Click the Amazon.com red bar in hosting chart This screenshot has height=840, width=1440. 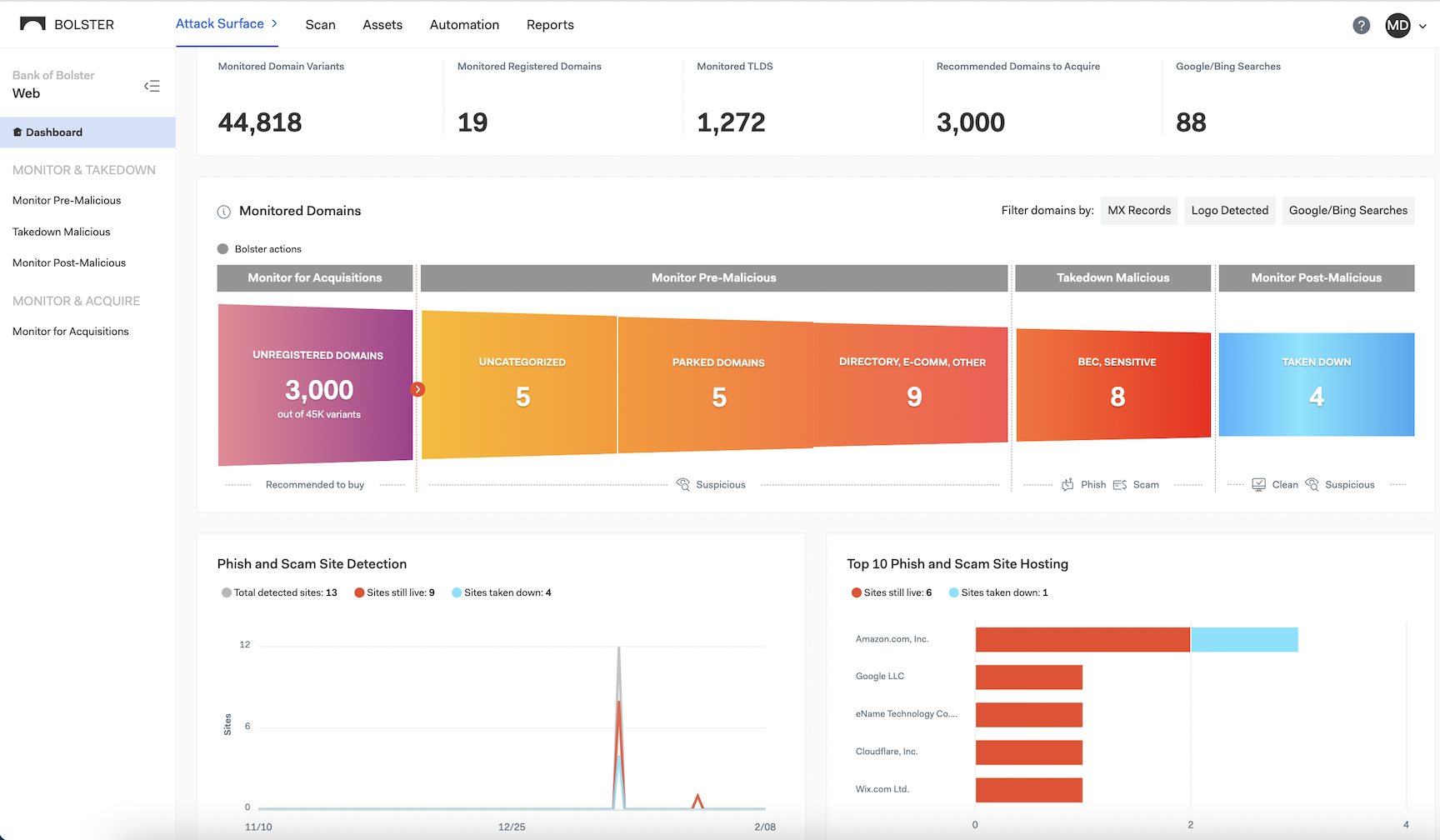click(x=1082, y=639)
